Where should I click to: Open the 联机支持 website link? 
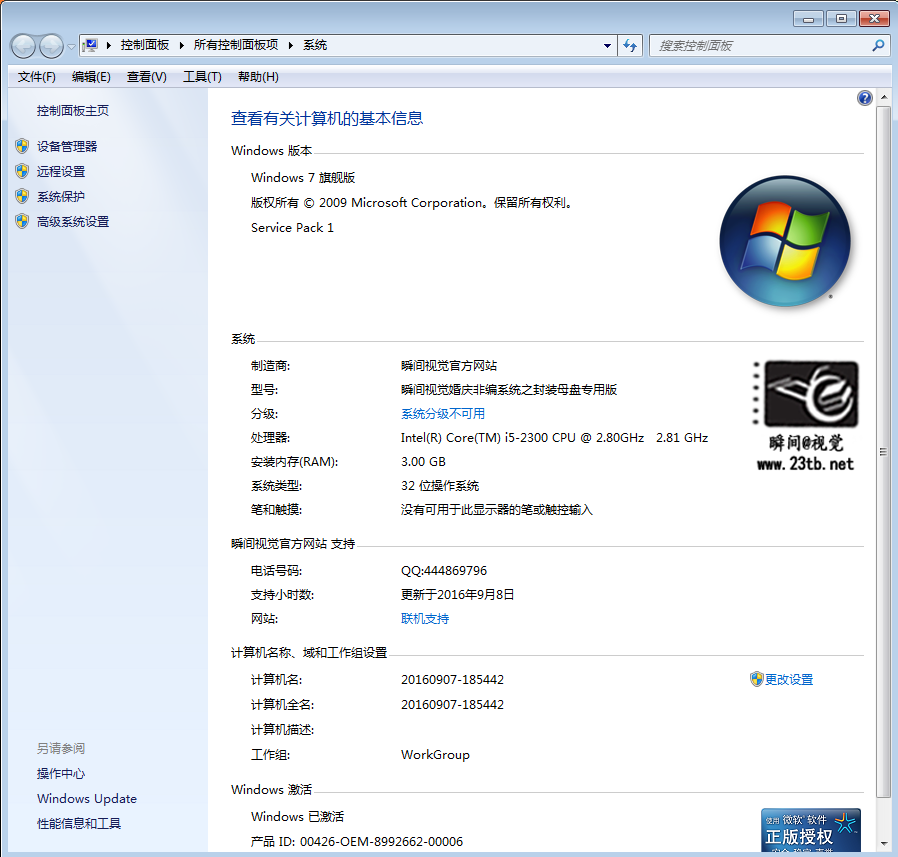[x=425, y=619]
